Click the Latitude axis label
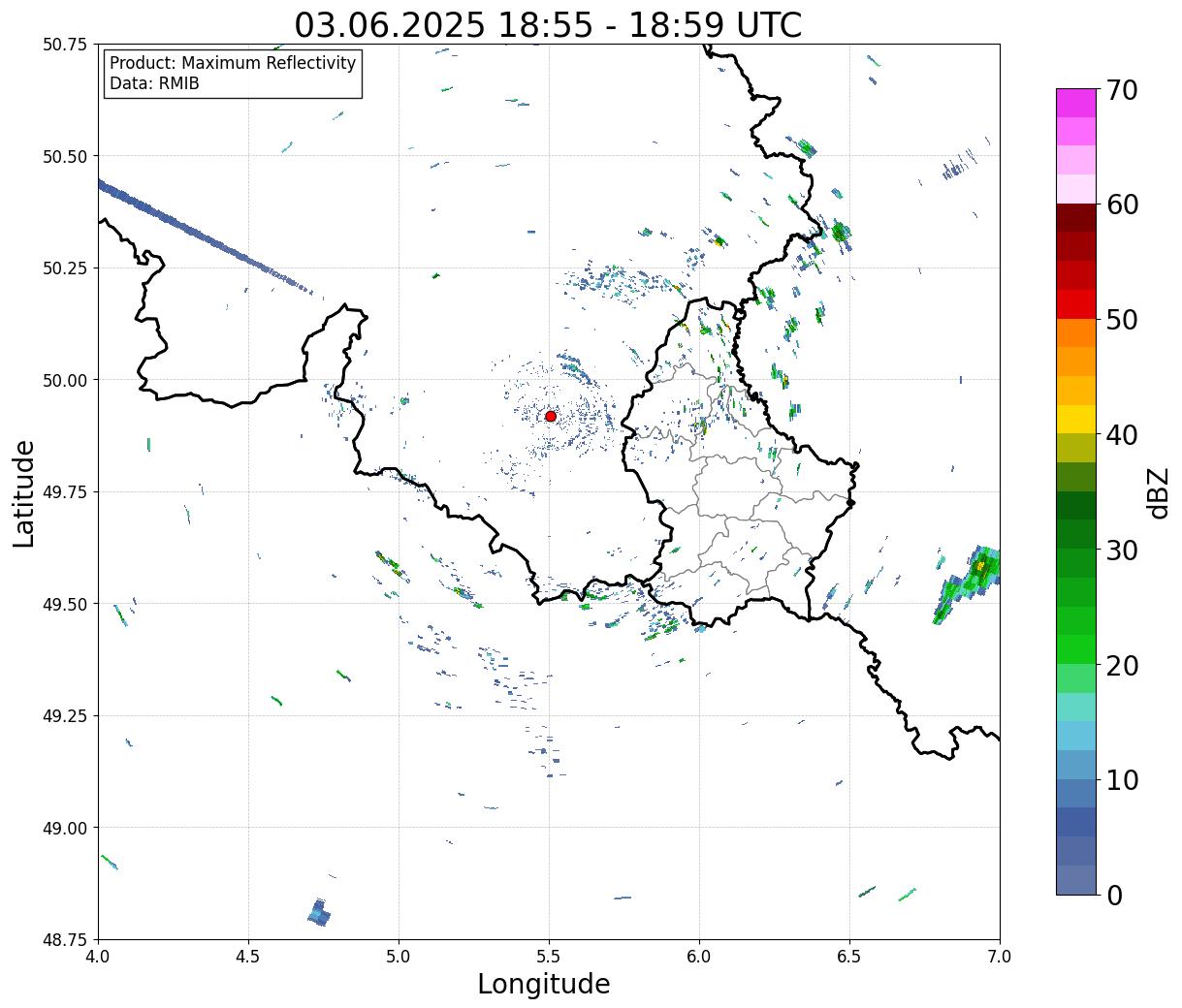Image resolution: width=1182 pixels, height=1008 pixels. point(24,492)
